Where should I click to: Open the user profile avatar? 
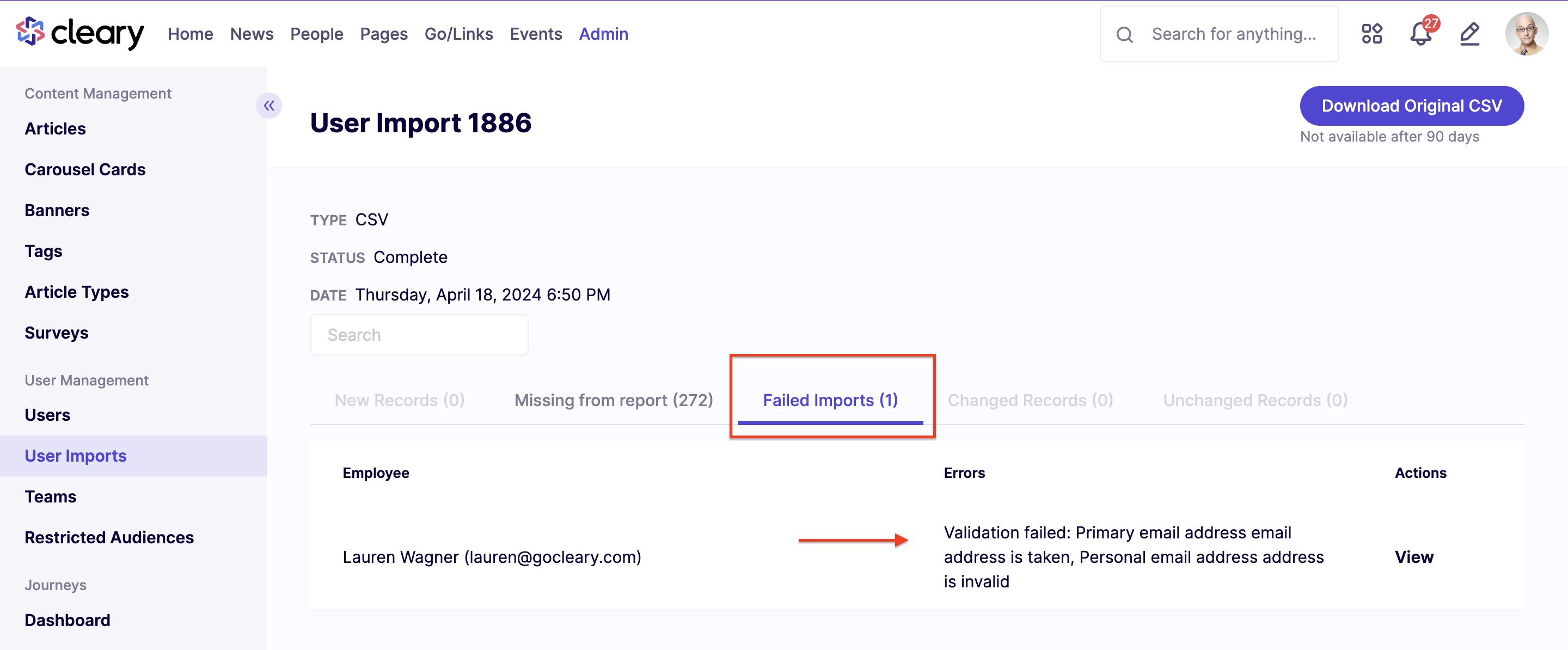click(1526, 34)
